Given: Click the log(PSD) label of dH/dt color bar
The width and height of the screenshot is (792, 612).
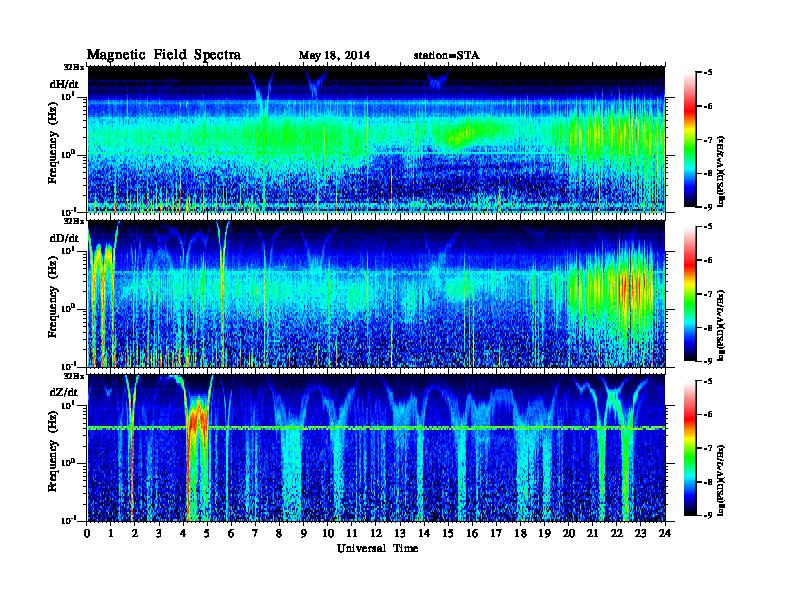Looking at the screenshot, I should coord(721,171).
